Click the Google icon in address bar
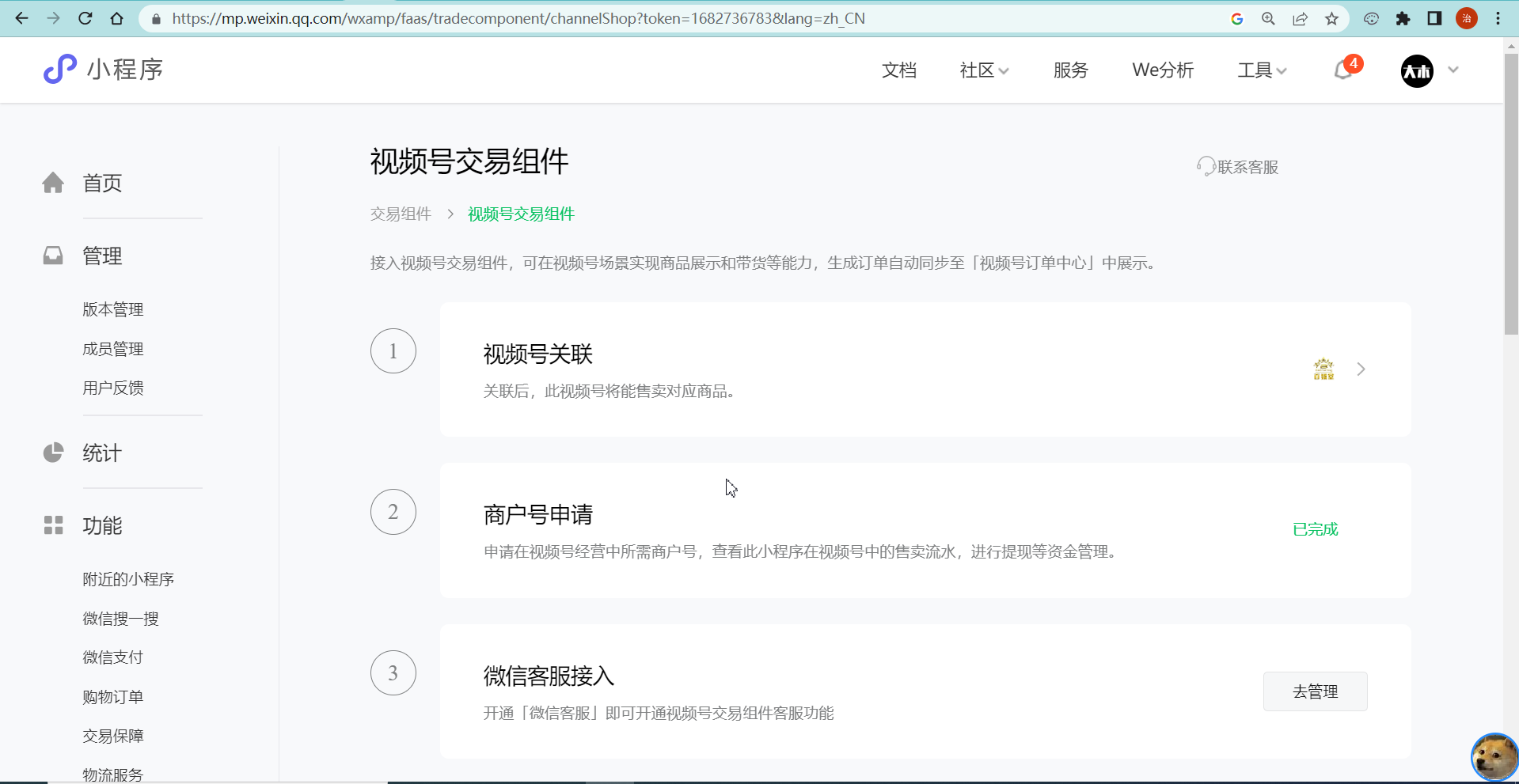This screenshot has width=1519, height=784. click(x=1237, y=19)
